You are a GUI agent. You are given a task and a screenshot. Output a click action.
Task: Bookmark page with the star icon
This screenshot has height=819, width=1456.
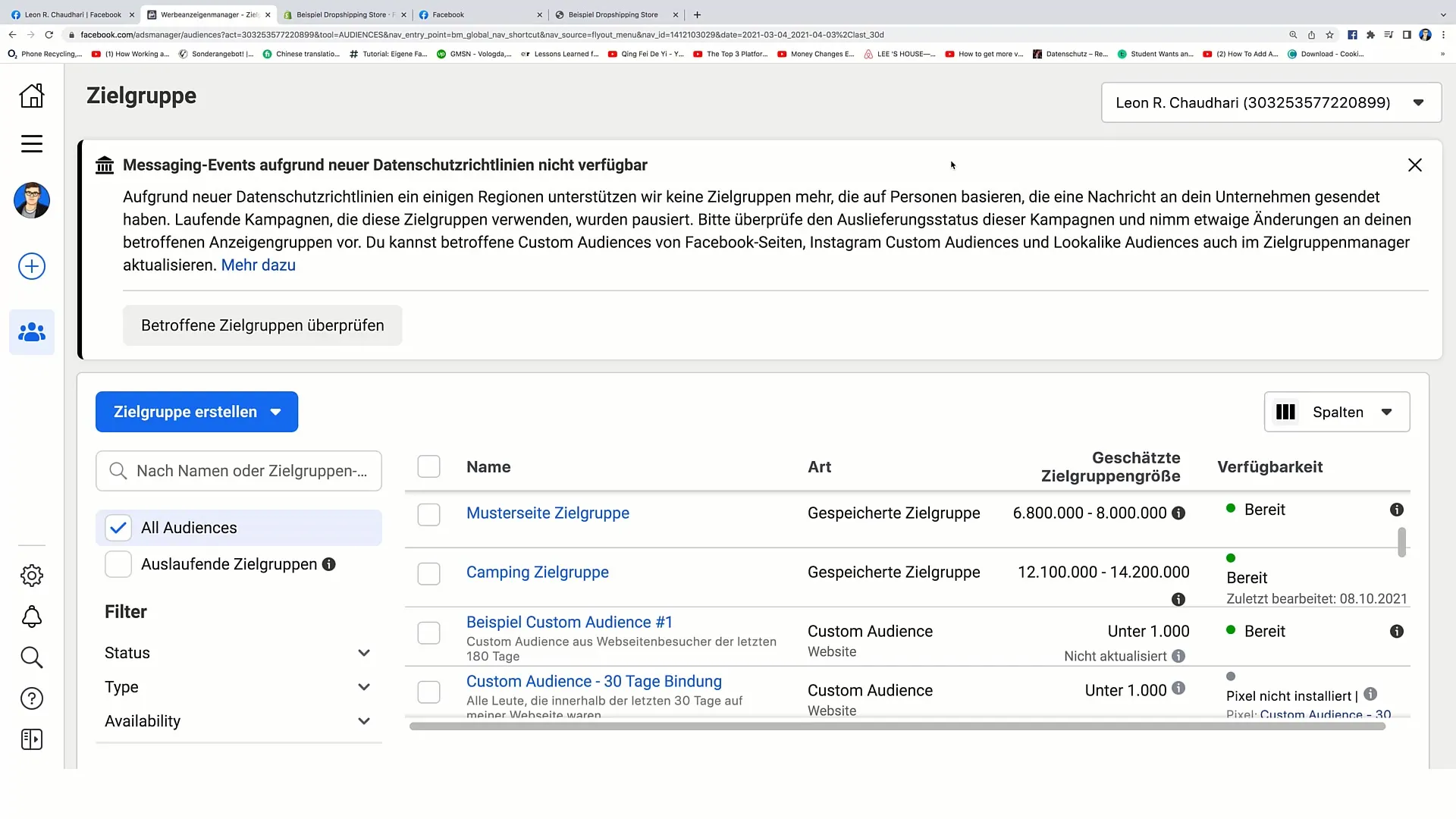pyautogui.click(x=1329, y=35)
